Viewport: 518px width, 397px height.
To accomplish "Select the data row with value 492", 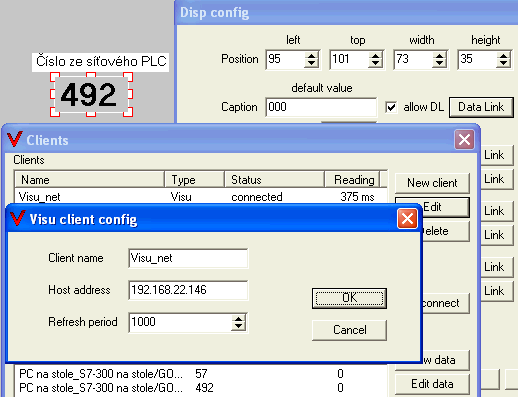I will (x=201, y=388).
